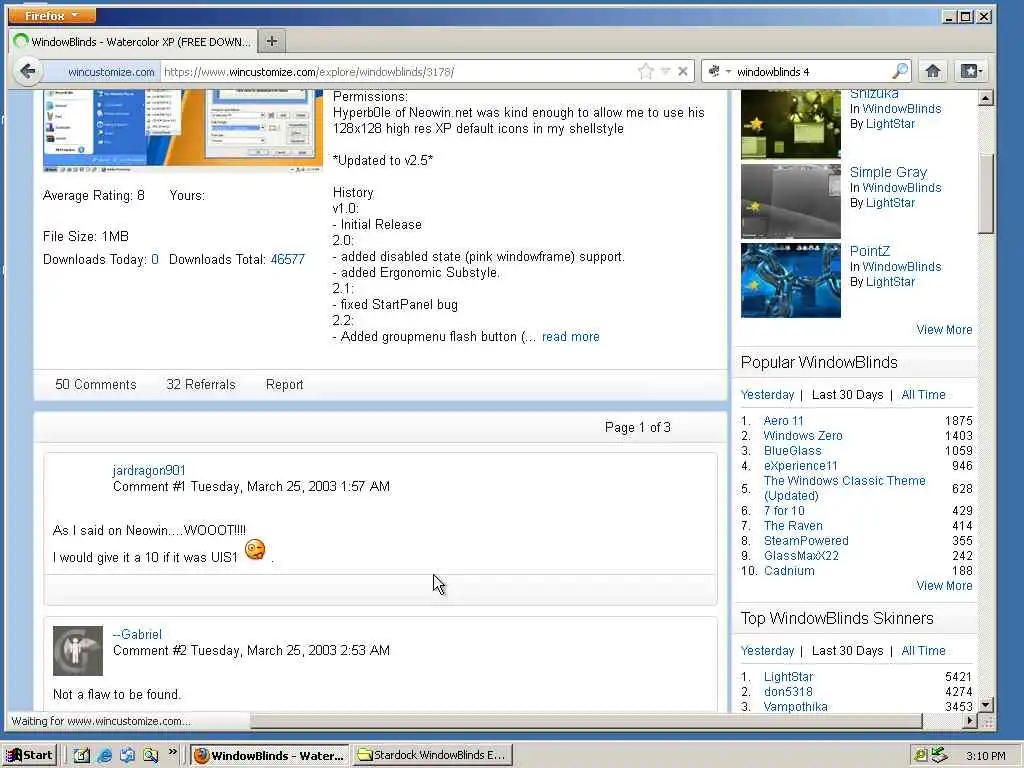Screen dimensions: 1024x768
Task: Click the Shizuka skin thumbnail
Action: pyautogui.click(x=791, y=124)
